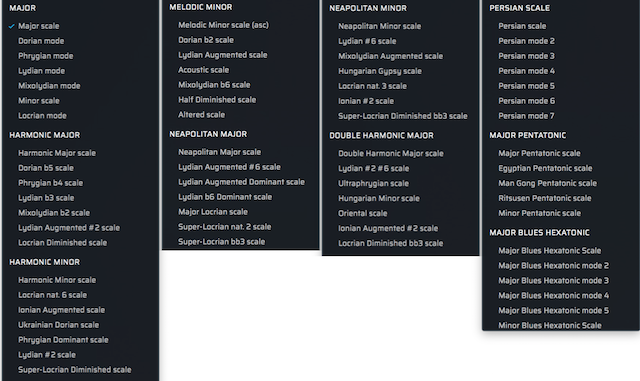Select the checked Major scale entry

[x=39, y=26]
